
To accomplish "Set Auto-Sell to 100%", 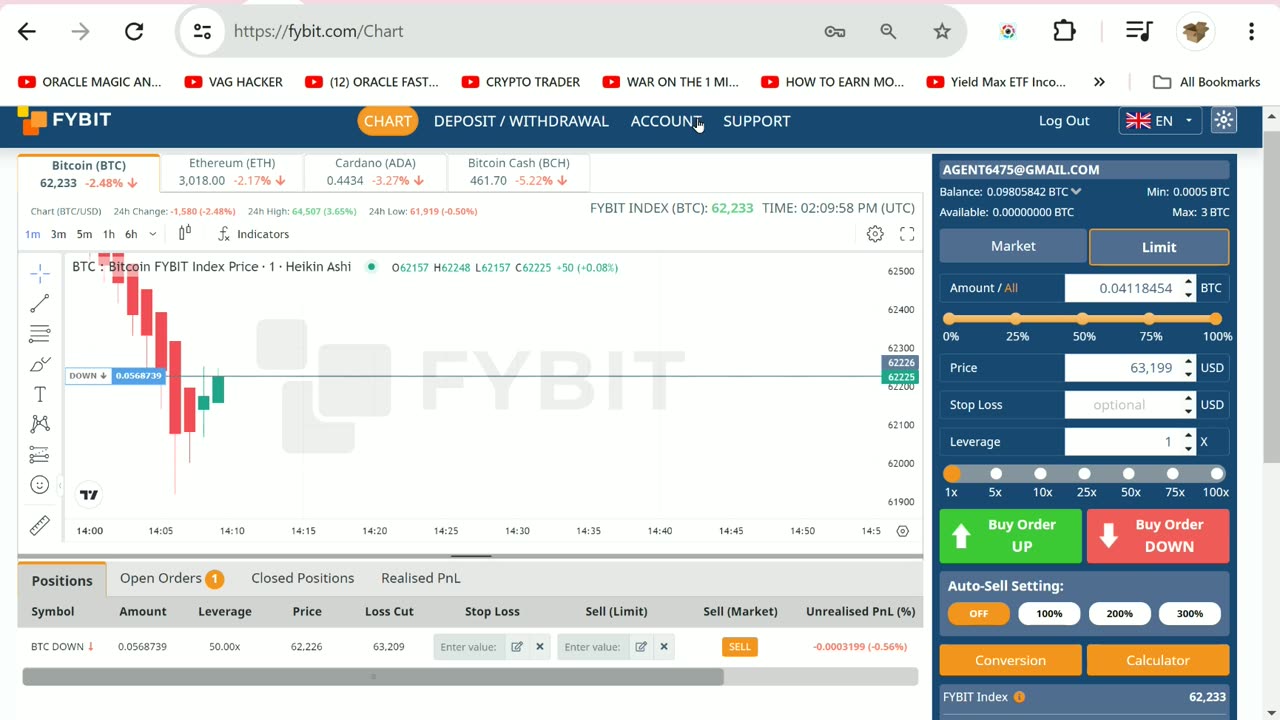I will [x=1049, y=613].
